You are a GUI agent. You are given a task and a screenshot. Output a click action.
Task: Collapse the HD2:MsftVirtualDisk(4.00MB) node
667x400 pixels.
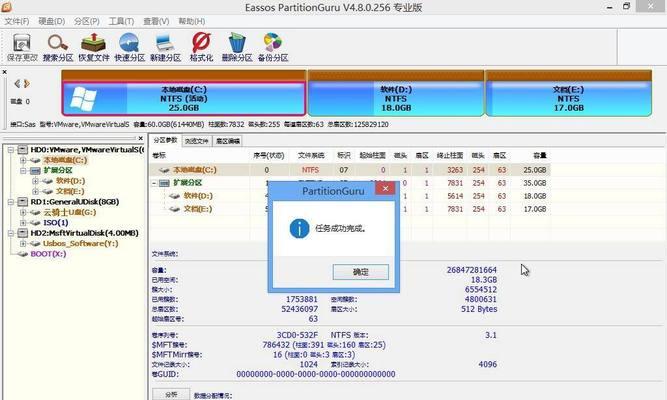tap(11, 233)
